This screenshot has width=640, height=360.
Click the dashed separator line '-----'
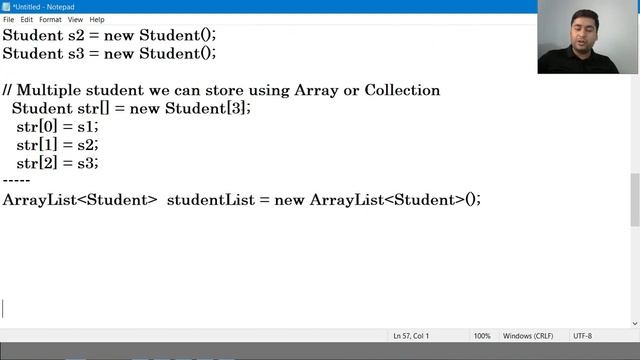pyautogui.click(x=16, y=180)
